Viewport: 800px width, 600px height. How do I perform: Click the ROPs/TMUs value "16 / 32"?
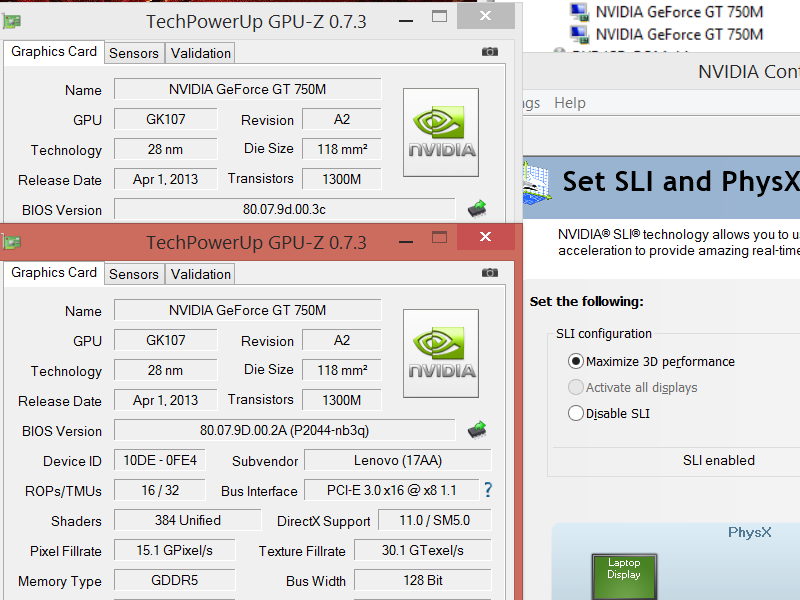(160, 490)
